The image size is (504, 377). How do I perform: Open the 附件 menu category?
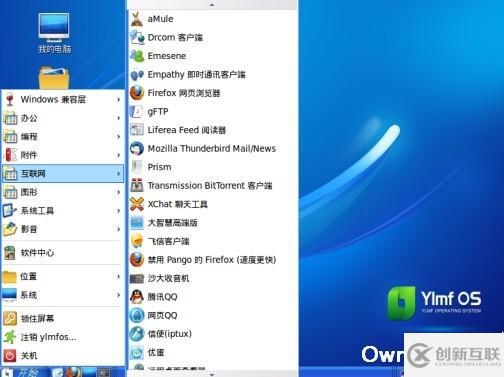tap(63, 155)
